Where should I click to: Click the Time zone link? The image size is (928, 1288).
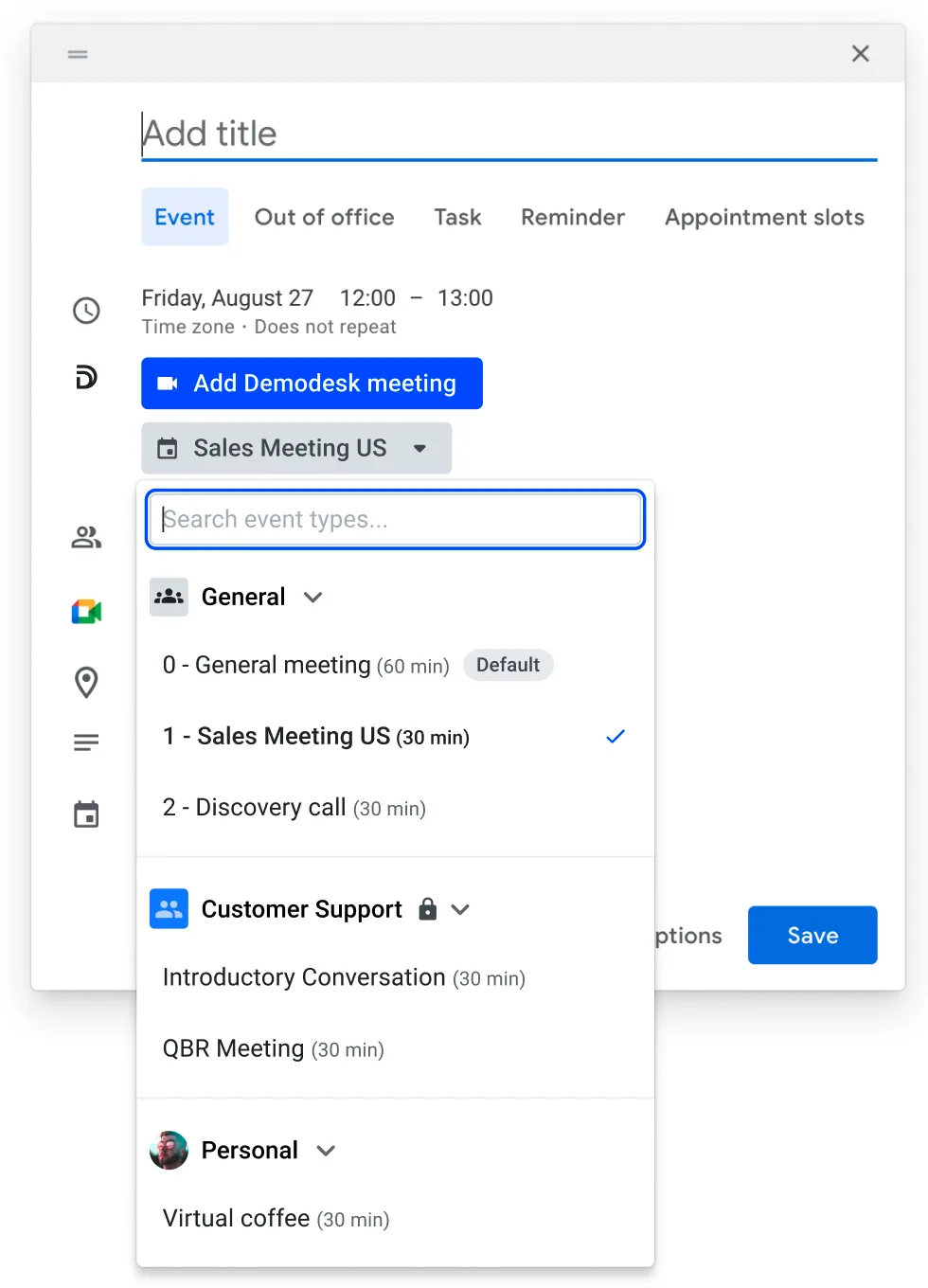point(188,327)
